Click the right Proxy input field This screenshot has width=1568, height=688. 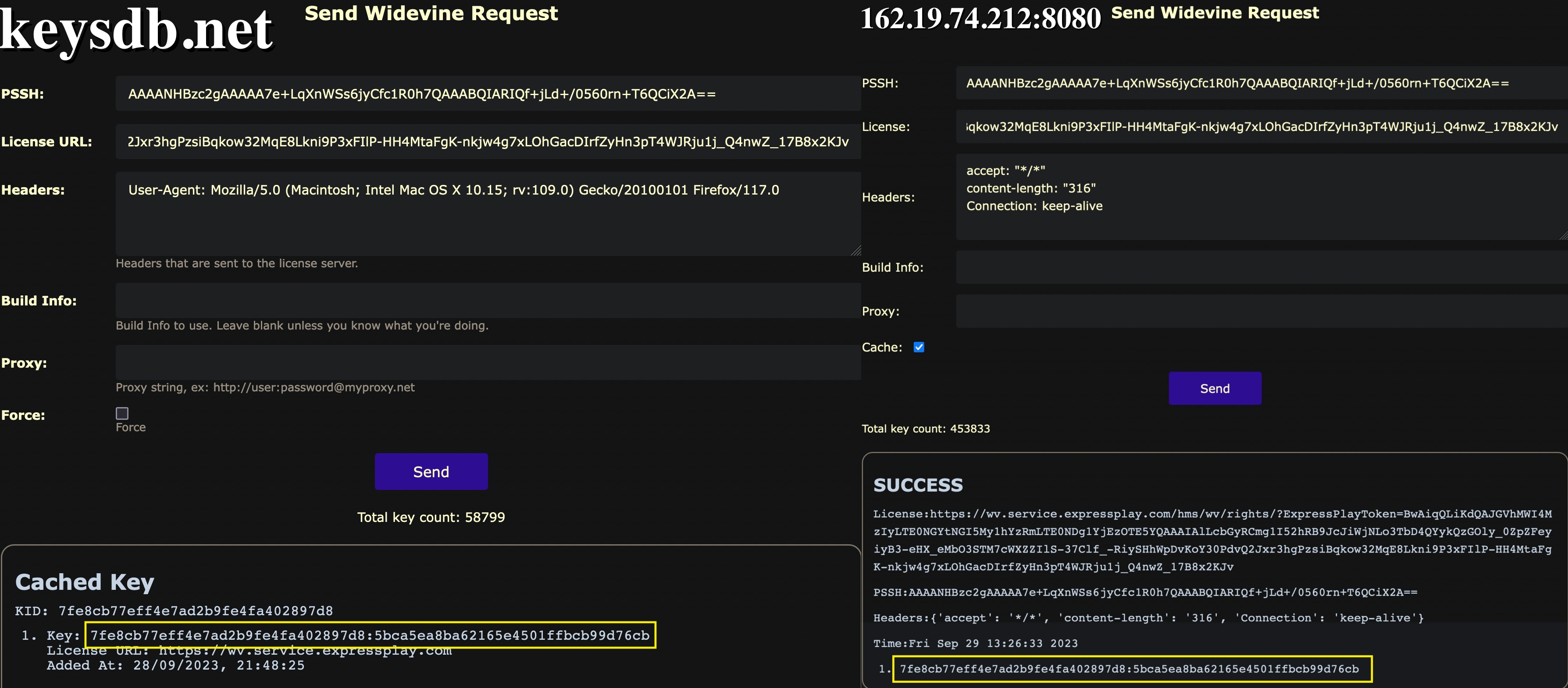point(1260,311)
